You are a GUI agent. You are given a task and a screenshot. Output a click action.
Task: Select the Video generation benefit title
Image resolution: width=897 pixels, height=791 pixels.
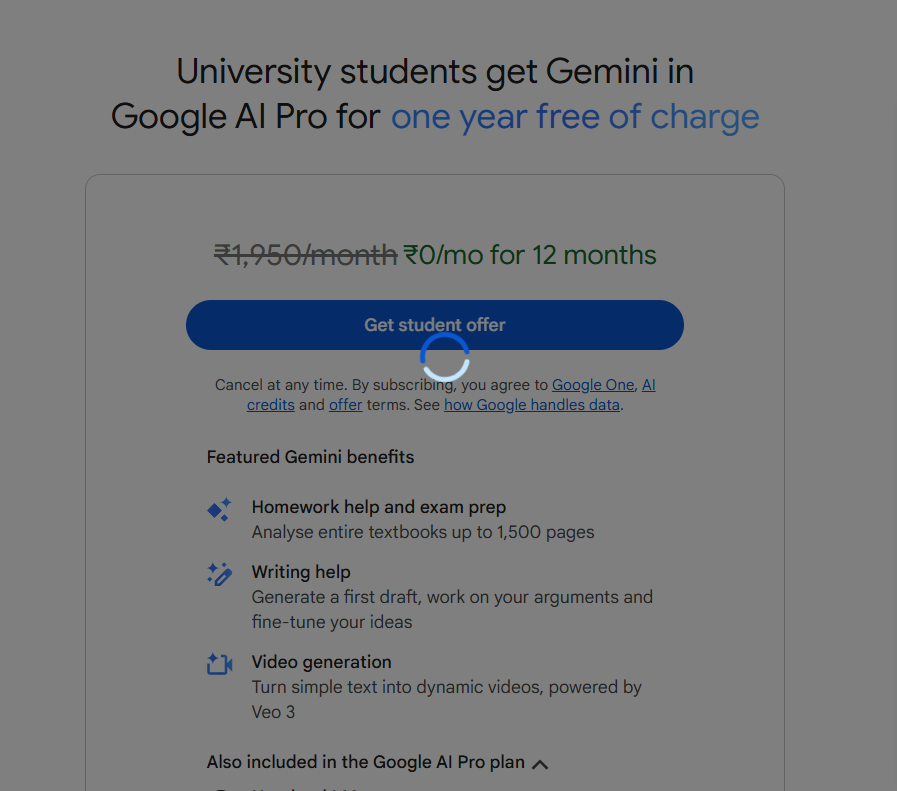(x=322, y=662)
